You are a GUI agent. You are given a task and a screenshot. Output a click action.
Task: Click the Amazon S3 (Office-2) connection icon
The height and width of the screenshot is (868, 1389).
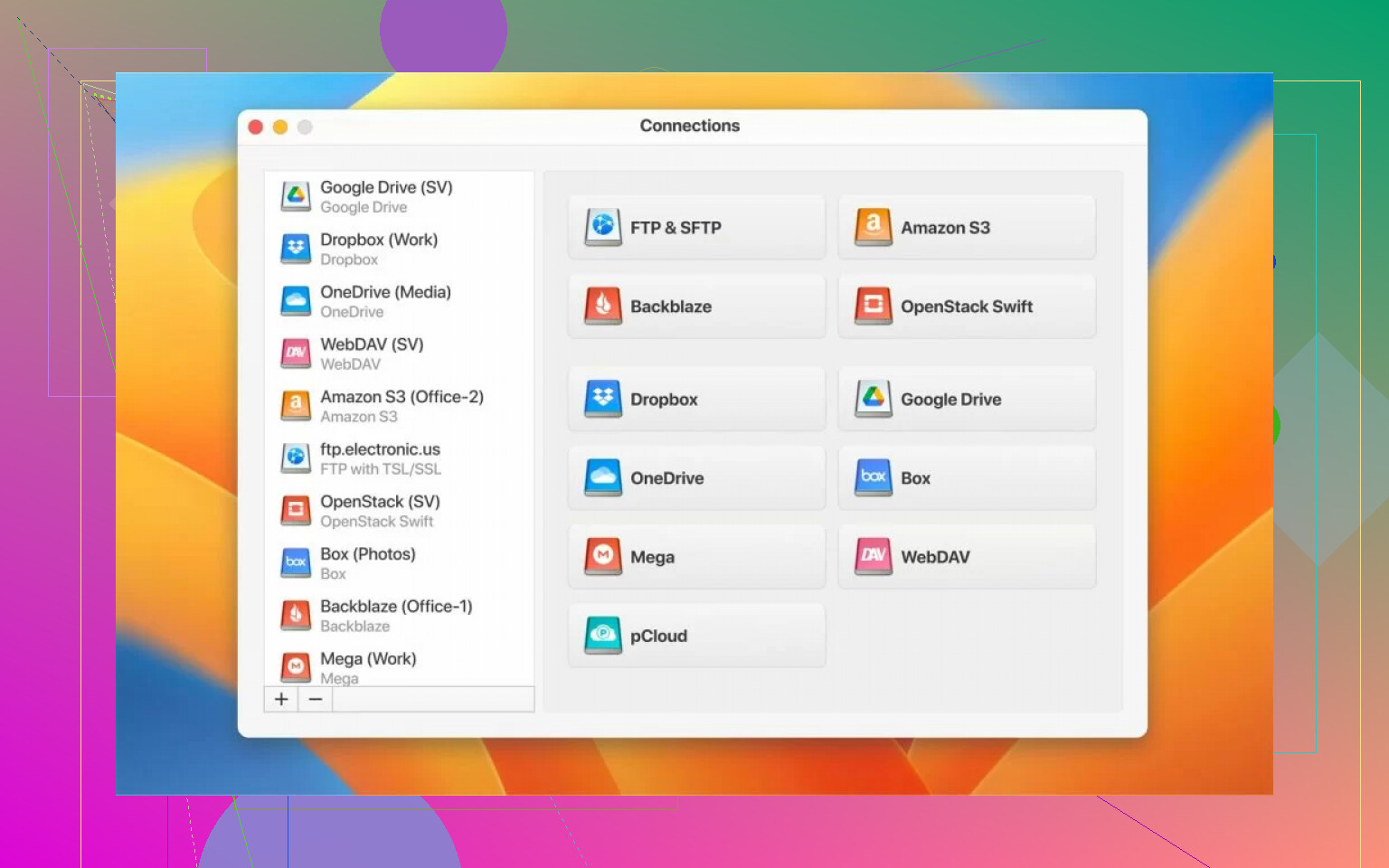[x=296, y=406]
